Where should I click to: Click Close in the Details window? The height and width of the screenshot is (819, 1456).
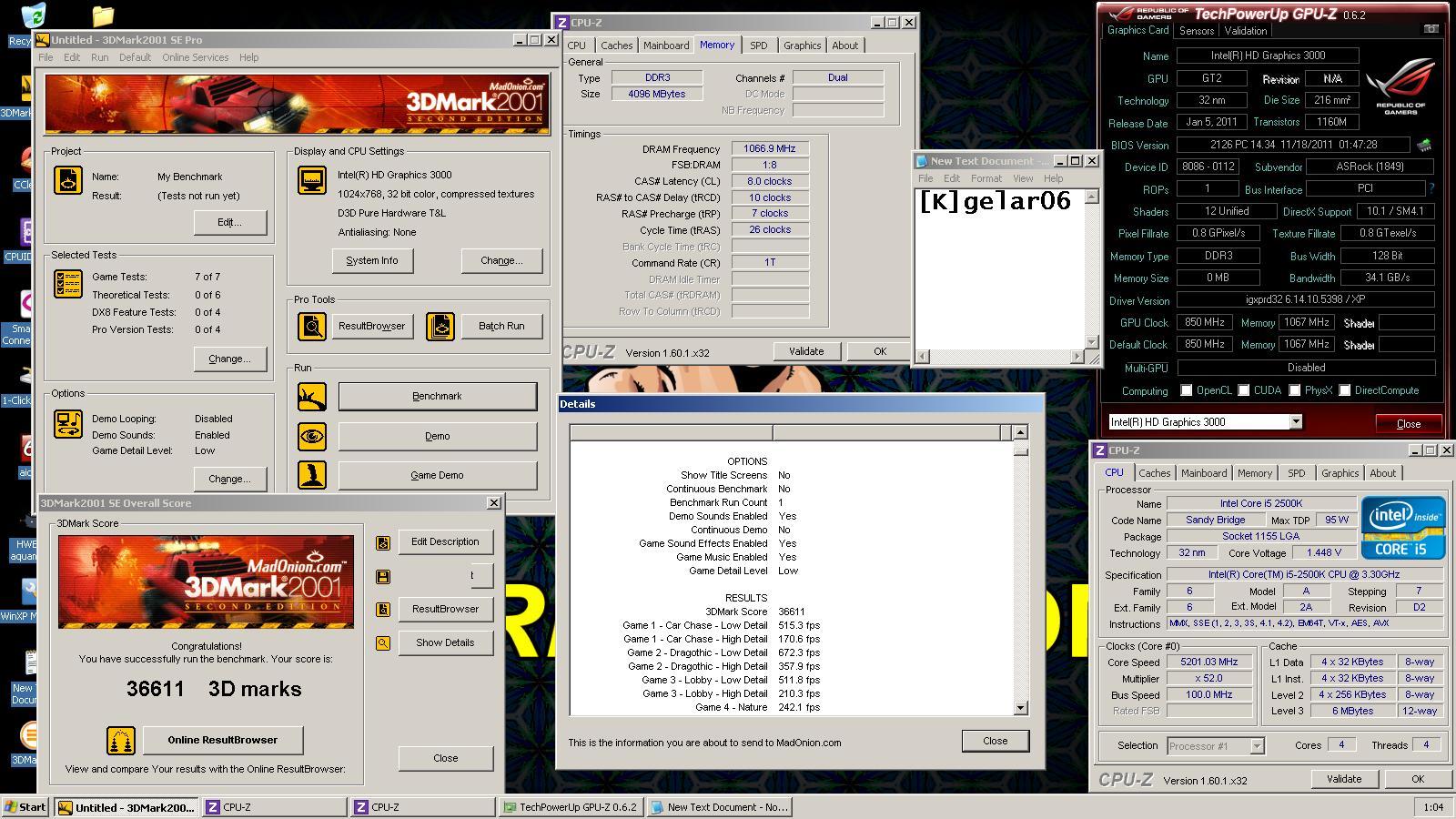996,741
